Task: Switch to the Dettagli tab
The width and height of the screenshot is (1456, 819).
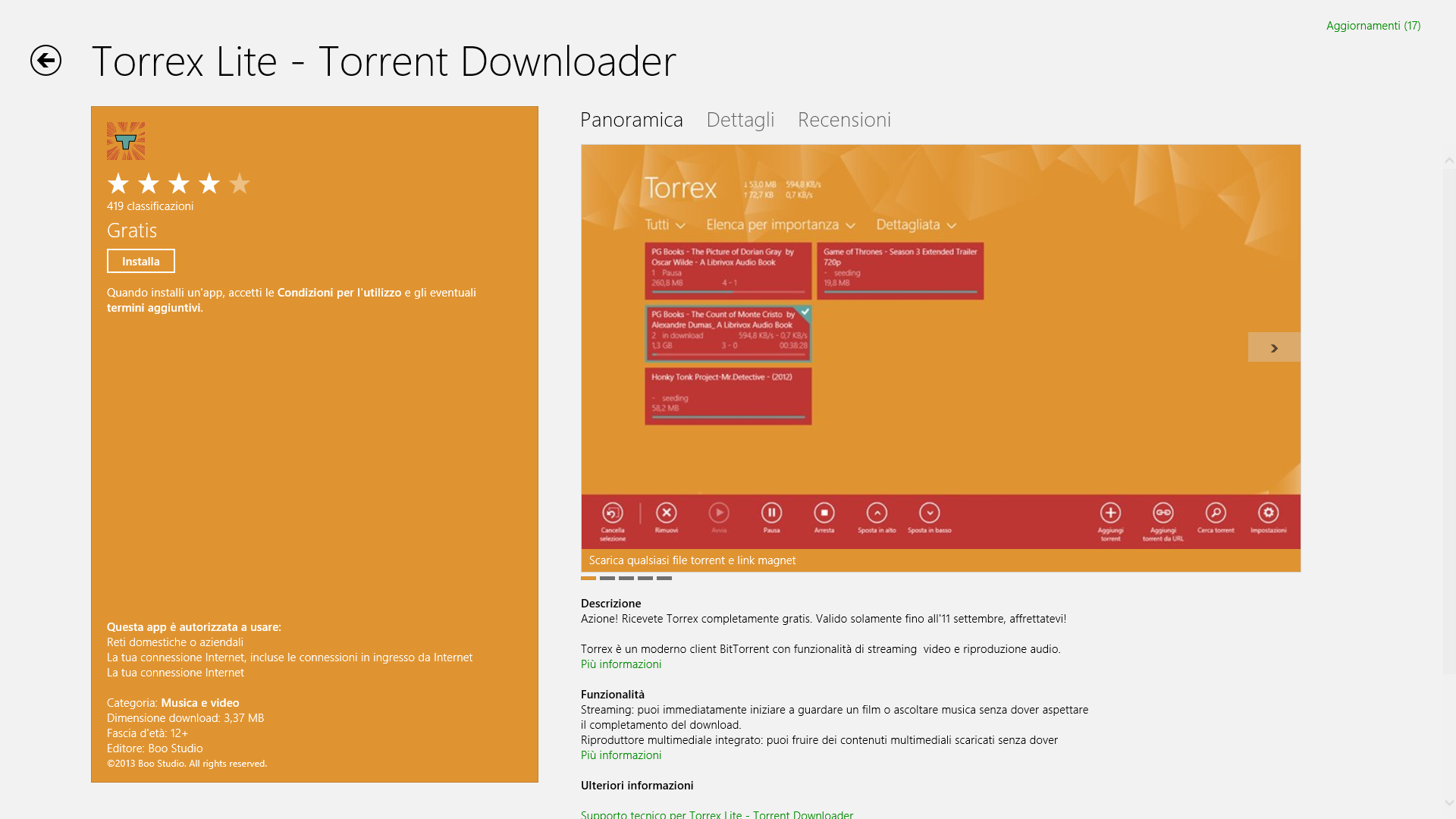Action: [740, 120]
